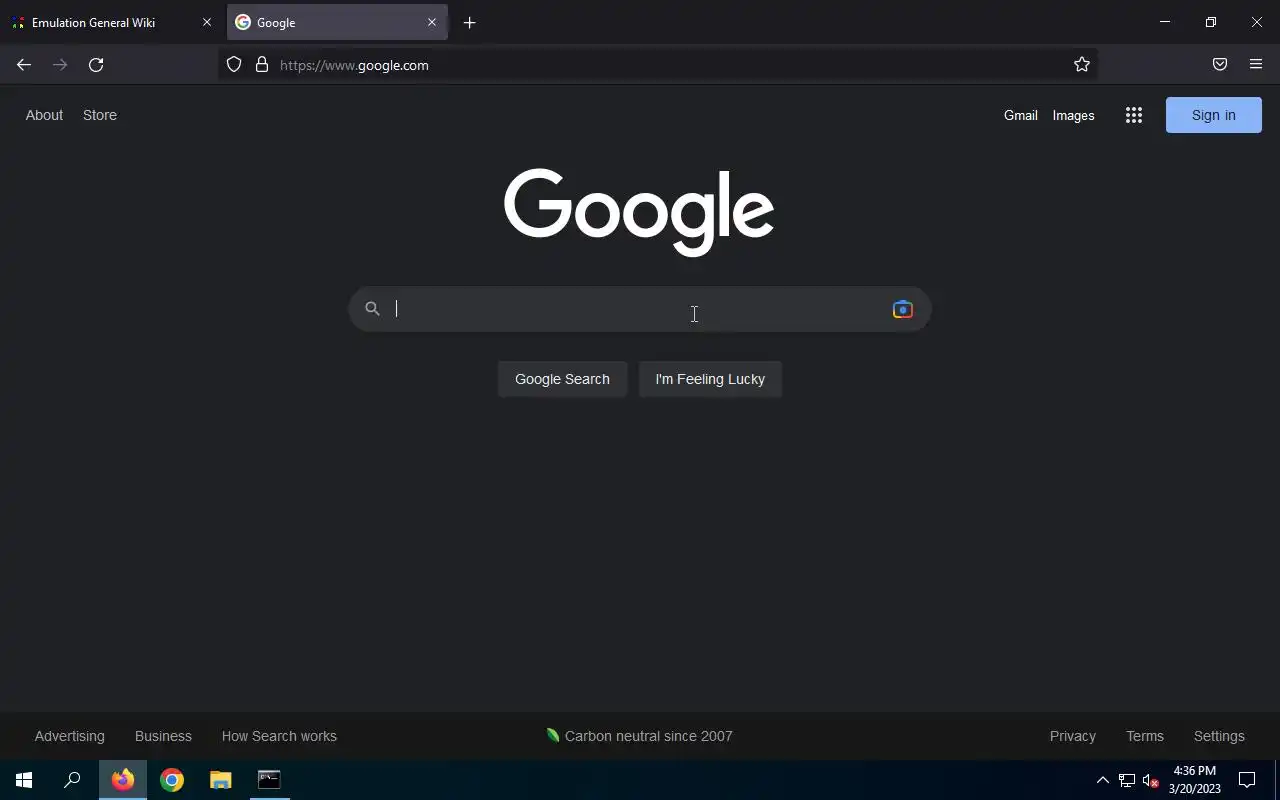Open the Gmail link
The image size is (1280, 800).
pos(1020,115)
